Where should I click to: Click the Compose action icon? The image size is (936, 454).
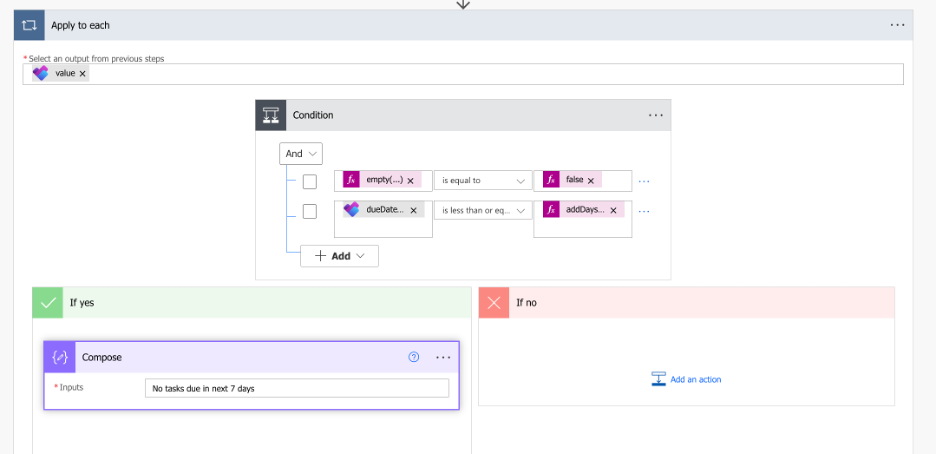tap(60, 357)
